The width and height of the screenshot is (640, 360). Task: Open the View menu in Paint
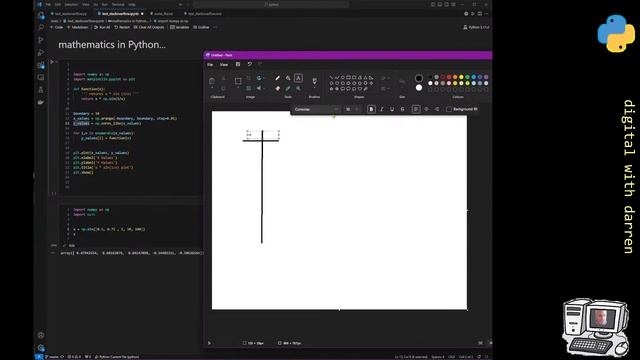click(x=224, y=64)
